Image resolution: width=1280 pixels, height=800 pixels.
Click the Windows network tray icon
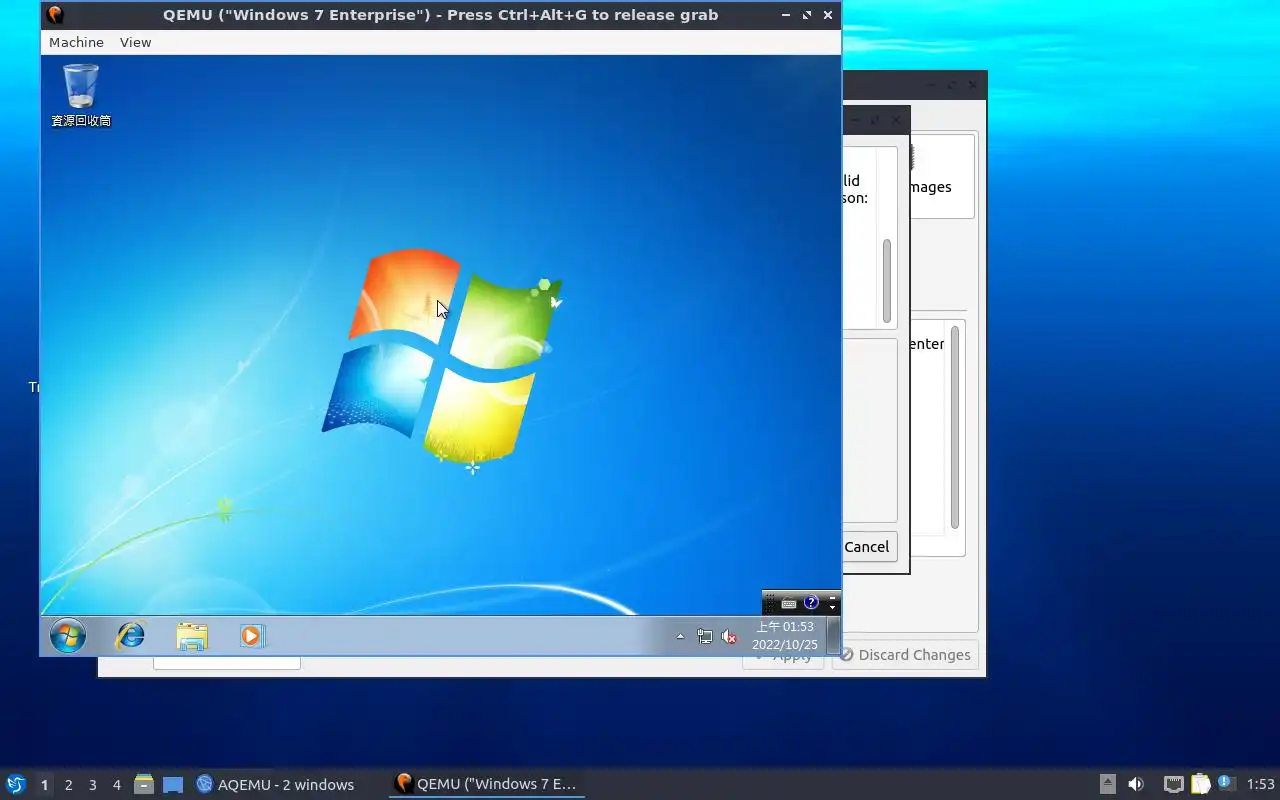coord(705,636)
